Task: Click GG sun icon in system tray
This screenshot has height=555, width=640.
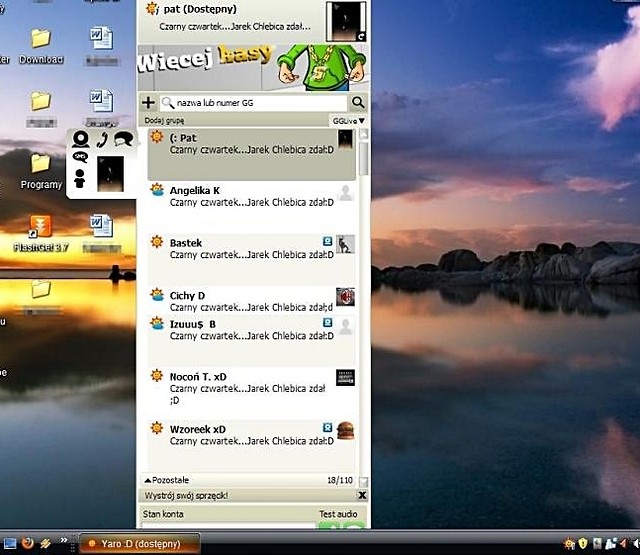Action: coord(569,544)
